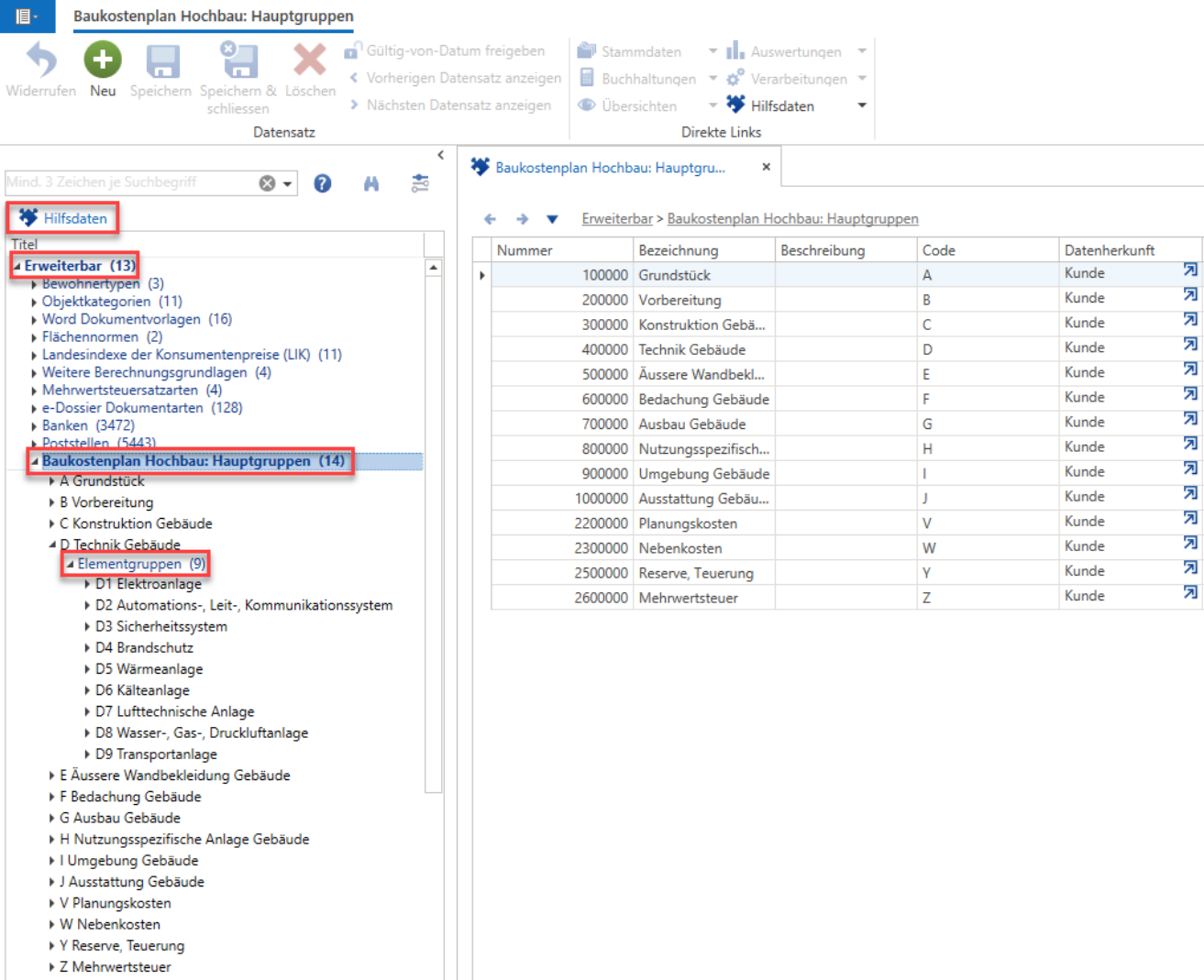Click the tree panel scroll up arrow

pos(434,268)
